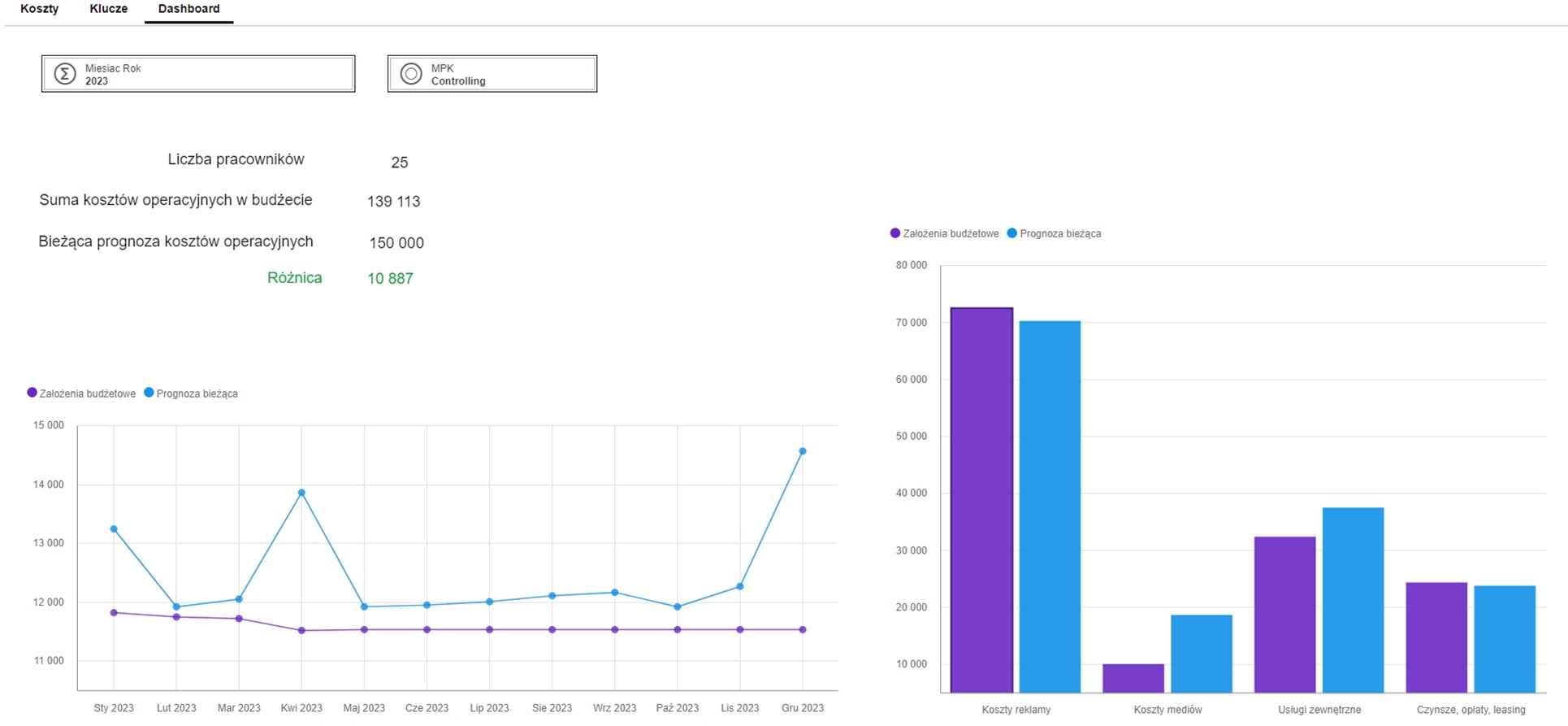
Task: Switch to the Klucze tab
Action: (x=109, y=9)
